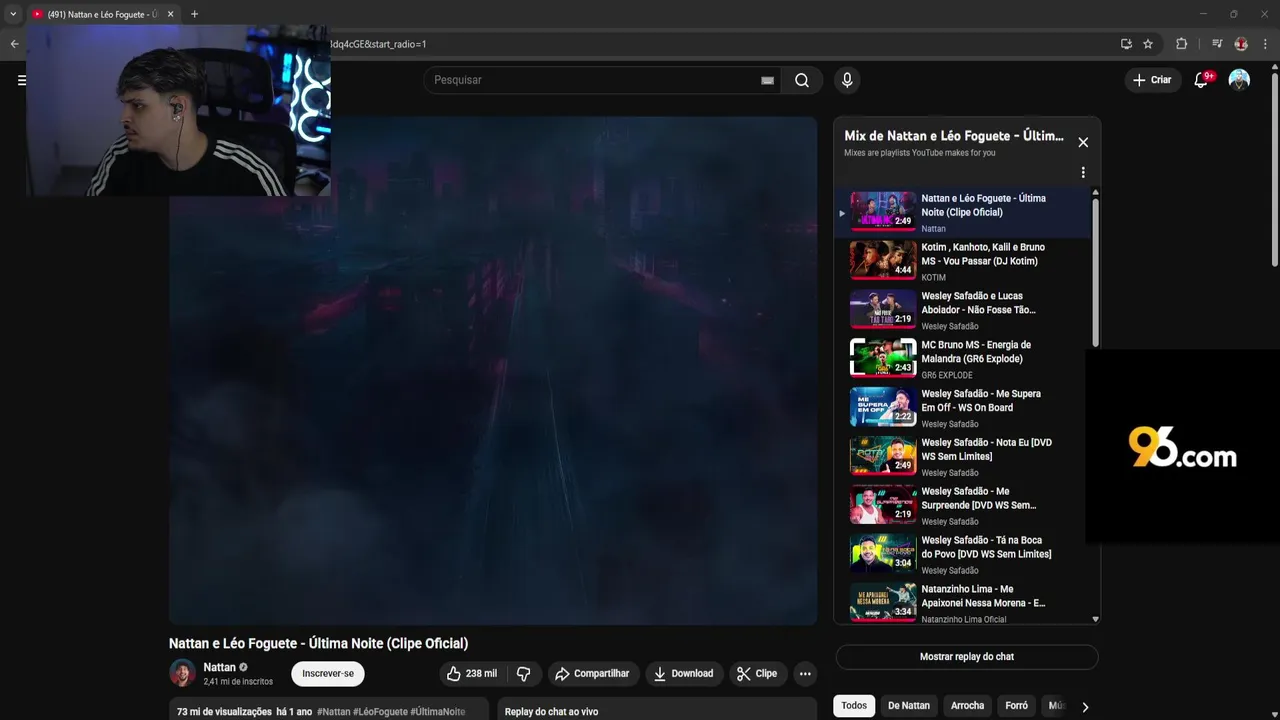1280x720 pixels.
Task: Open Chrome media control icon
Action: [x=1217, y=44]
